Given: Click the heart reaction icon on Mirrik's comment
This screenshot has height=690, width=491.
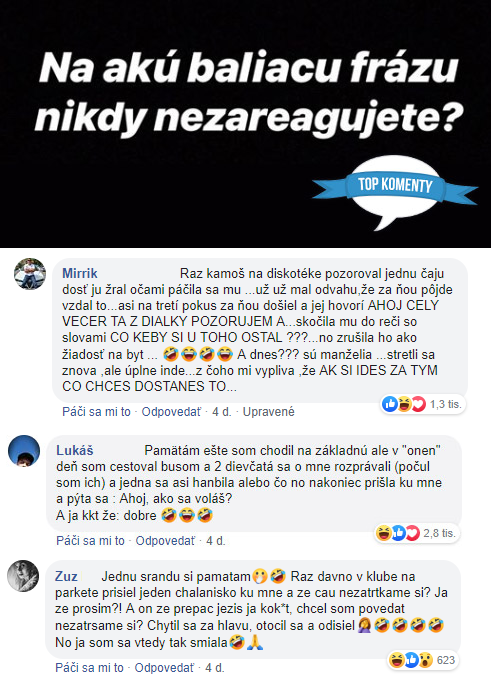Looking at the screenshot, I should [x=418, y=404].
